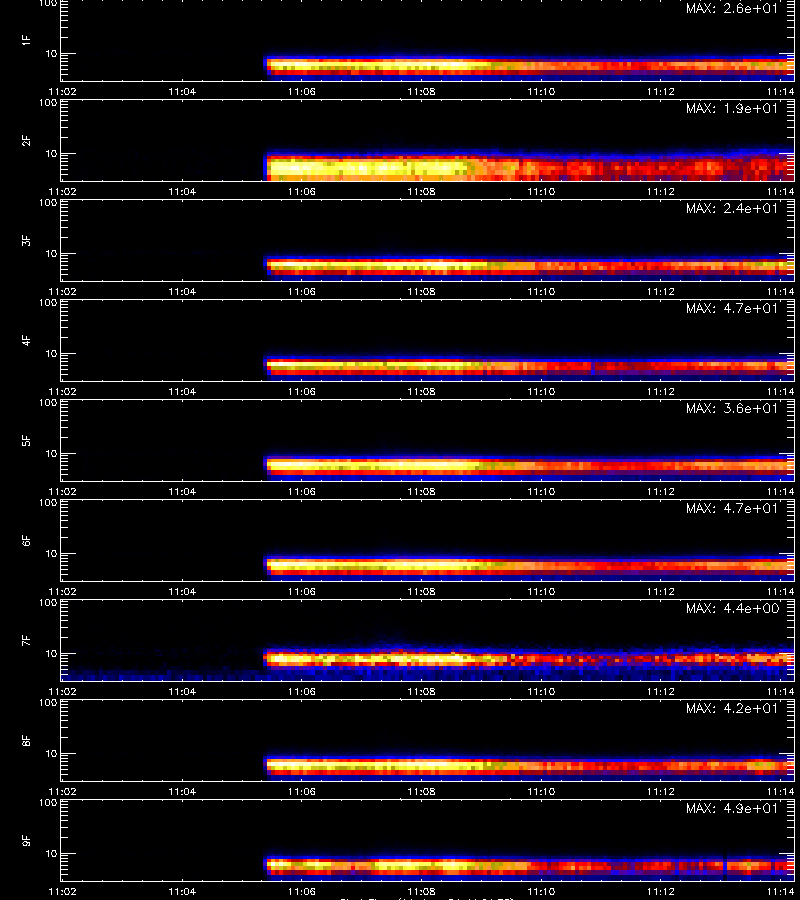The width and height of the screenshot is (800, 900).
Task: Click the spectrogram band in panel 8F
Action: point(529,767)
